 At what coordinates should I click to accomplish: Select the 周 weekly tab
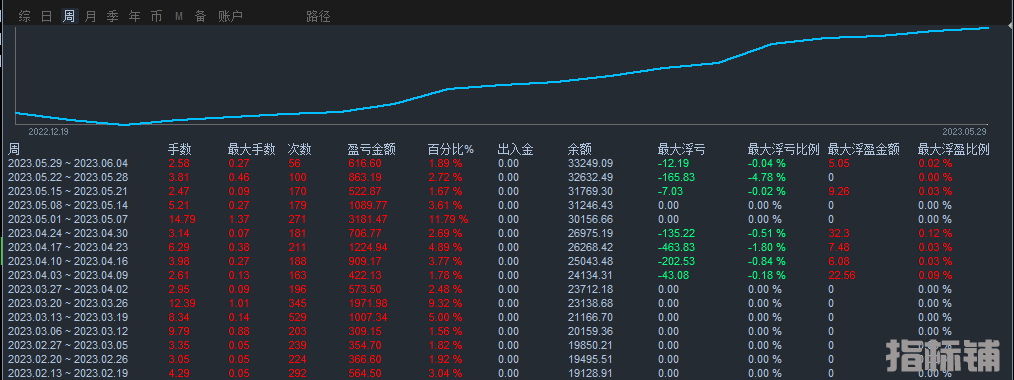pos(69,16)
